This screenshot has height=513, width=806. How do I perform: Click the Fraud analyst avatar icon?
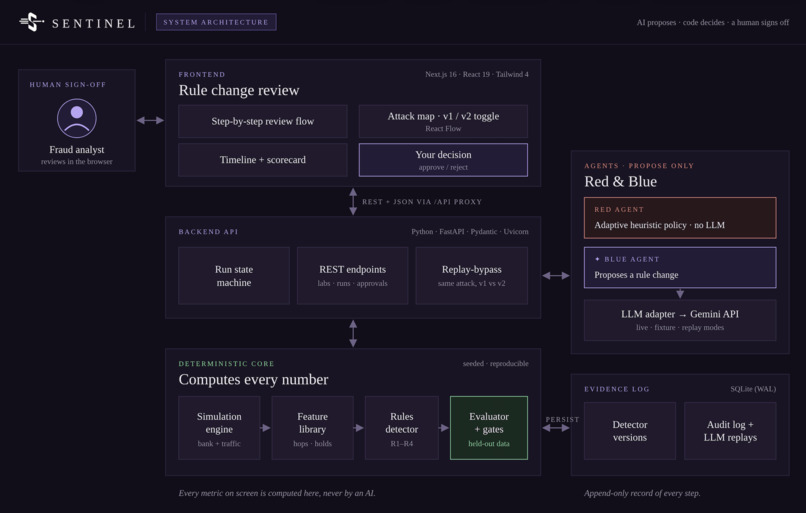click(77, 118)
